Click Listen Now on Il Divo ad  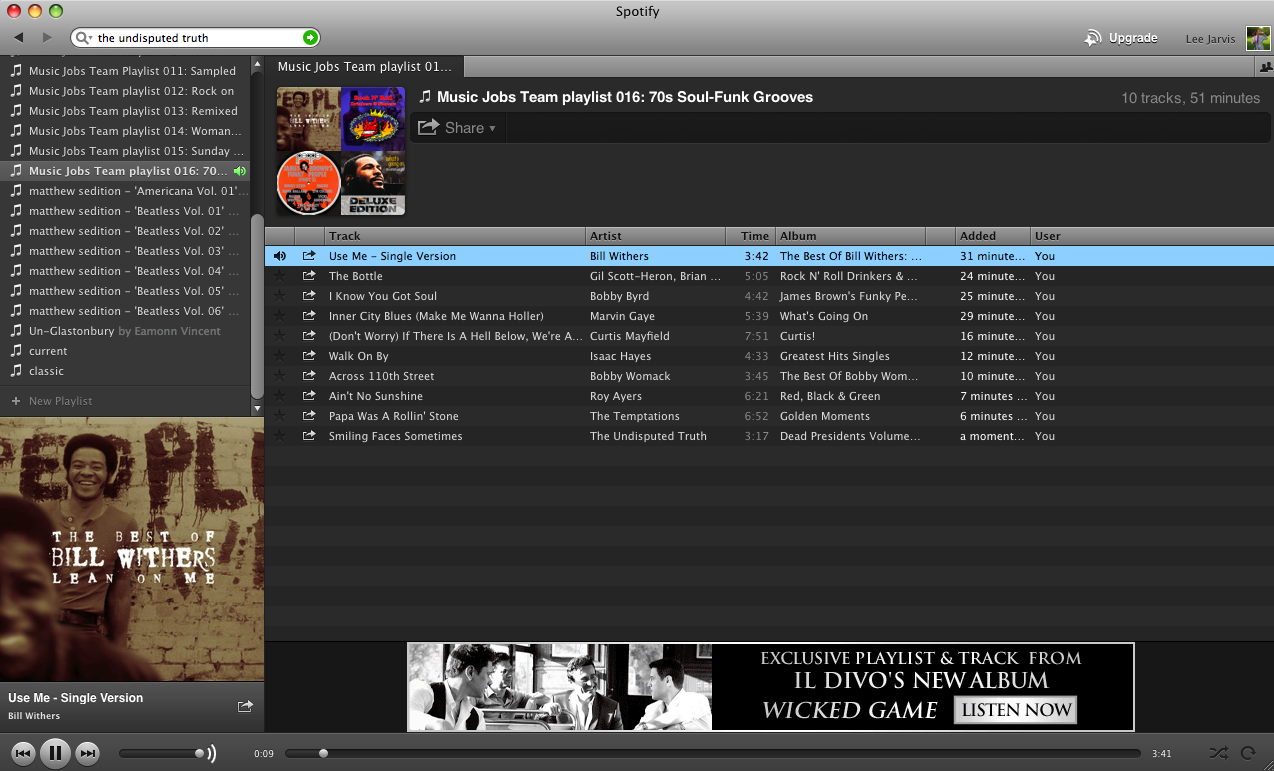click(1016, 710)
